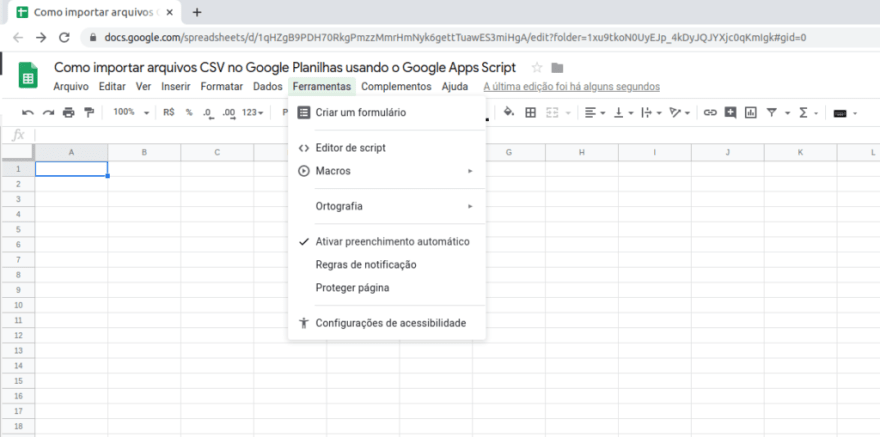Expand the Ortografia submenu
880x437 pixels.
pyautogui.click(x=387, y=206)
